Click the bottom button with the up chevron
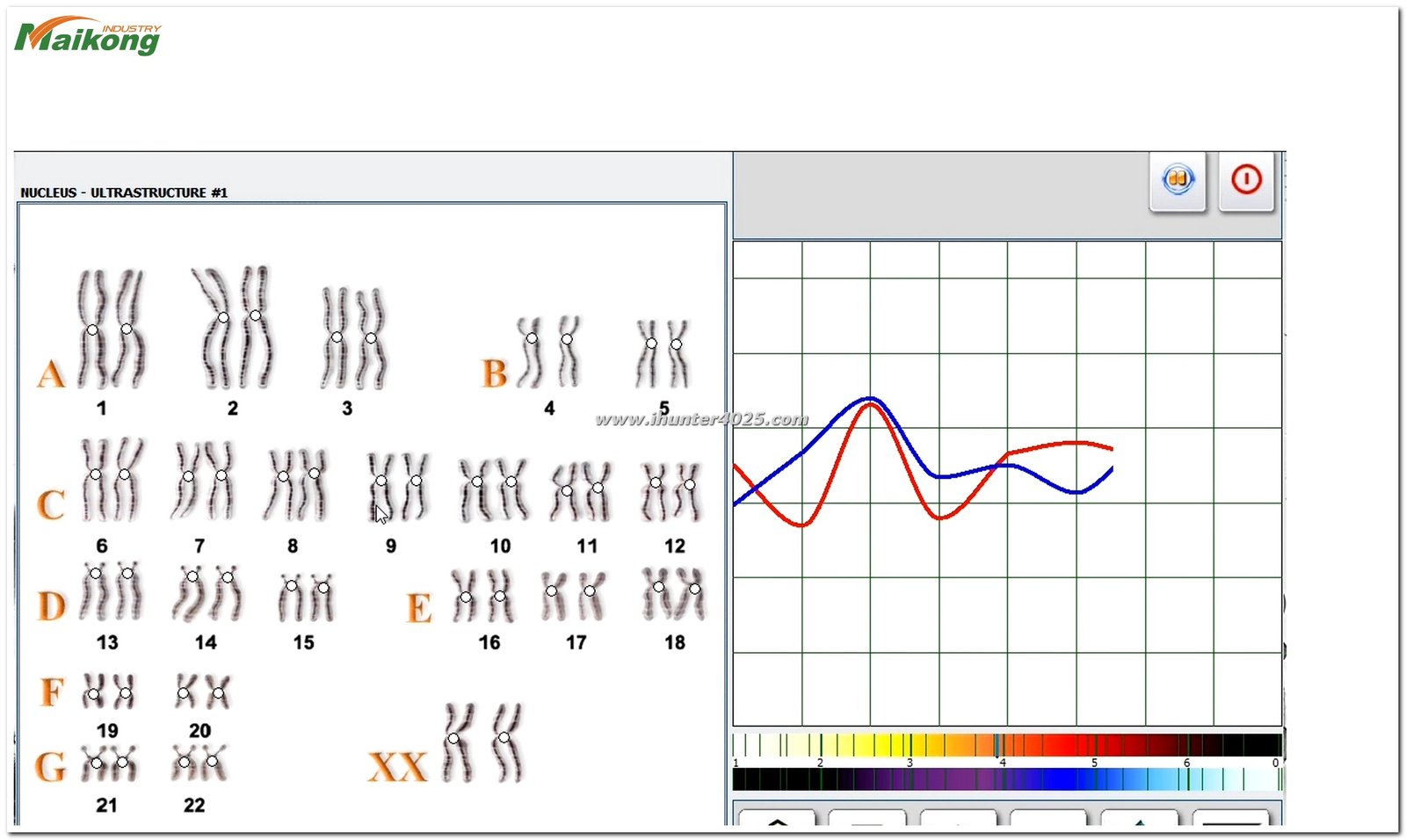Viewport: 1406px width, 840px height. coord(777,819)
